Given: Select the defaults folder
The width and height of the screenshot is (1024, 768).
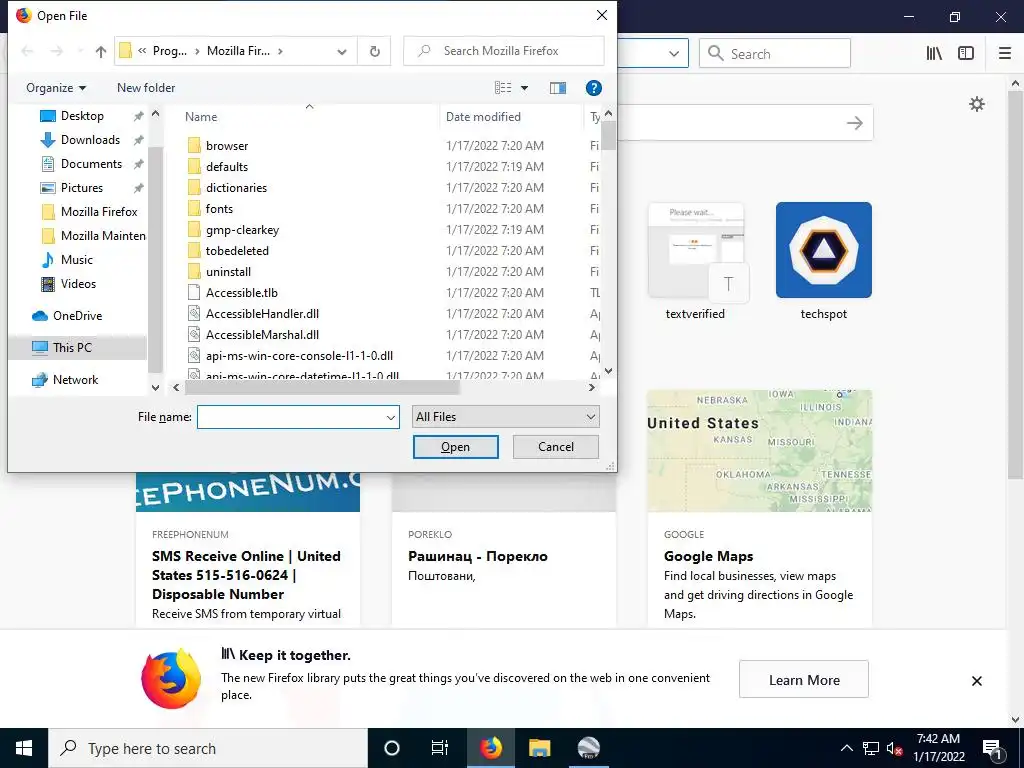Looking at the screenshot, I should pyautogui.click(x=227, y=167).
